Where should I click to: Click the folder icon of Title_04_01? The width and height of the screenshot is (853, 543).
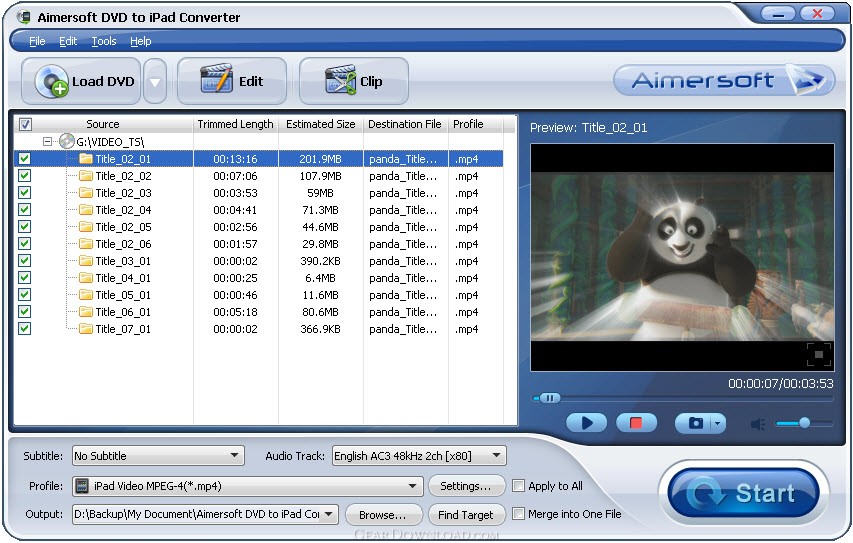pyautogui.click(x=86, y=277)
